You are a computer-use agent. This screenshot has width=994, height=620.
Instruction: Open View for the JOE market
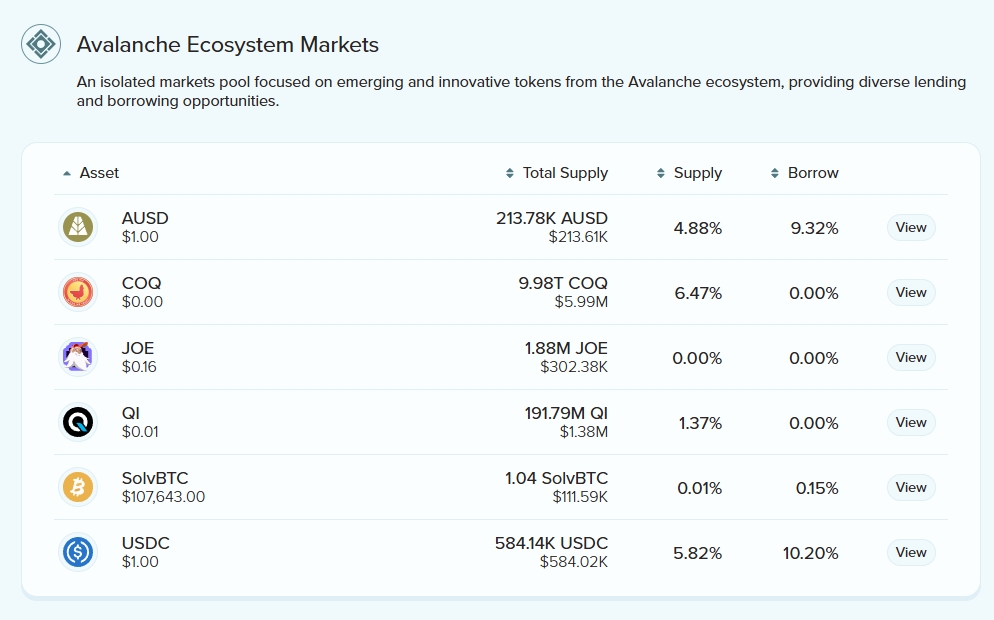coord(911,358)
